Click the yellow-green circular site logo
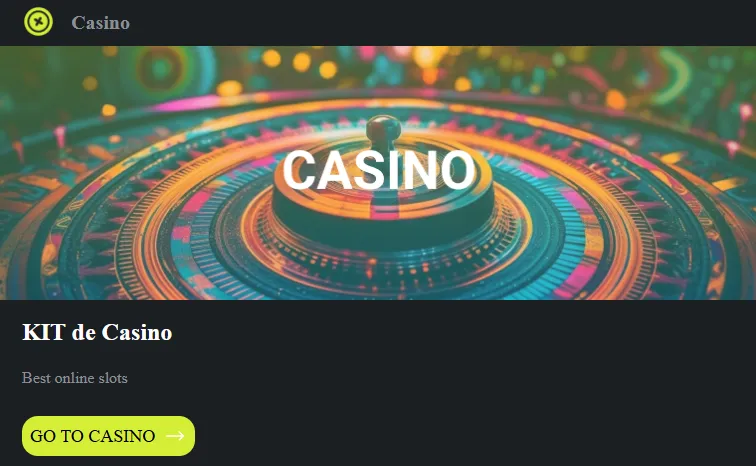 pos(39,22)
